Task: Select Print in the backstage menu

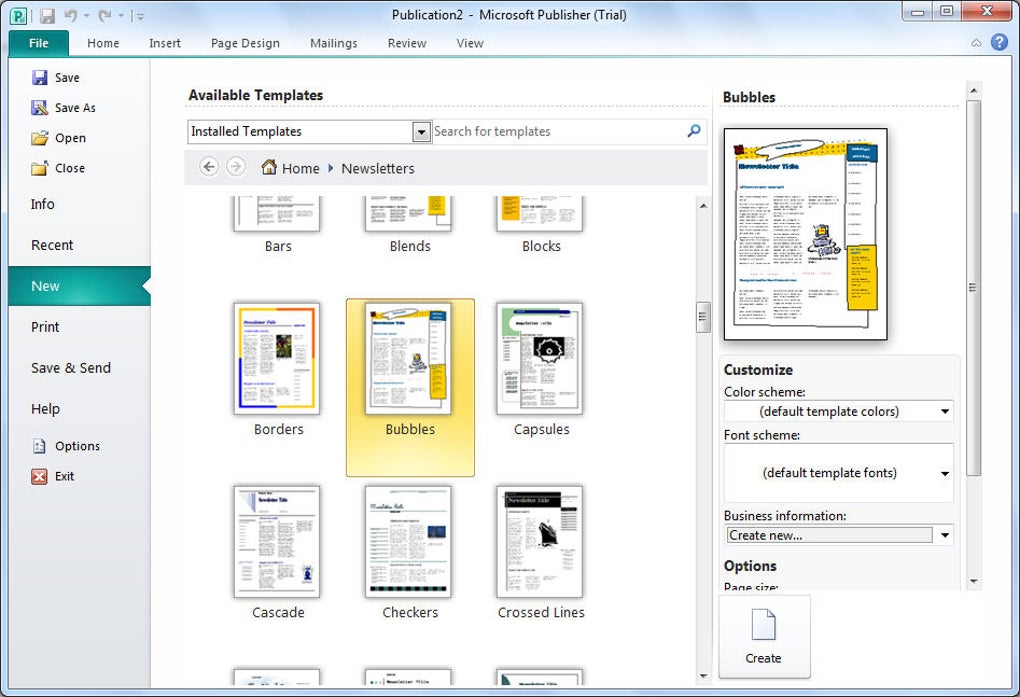Action: (x=45, y=327)
